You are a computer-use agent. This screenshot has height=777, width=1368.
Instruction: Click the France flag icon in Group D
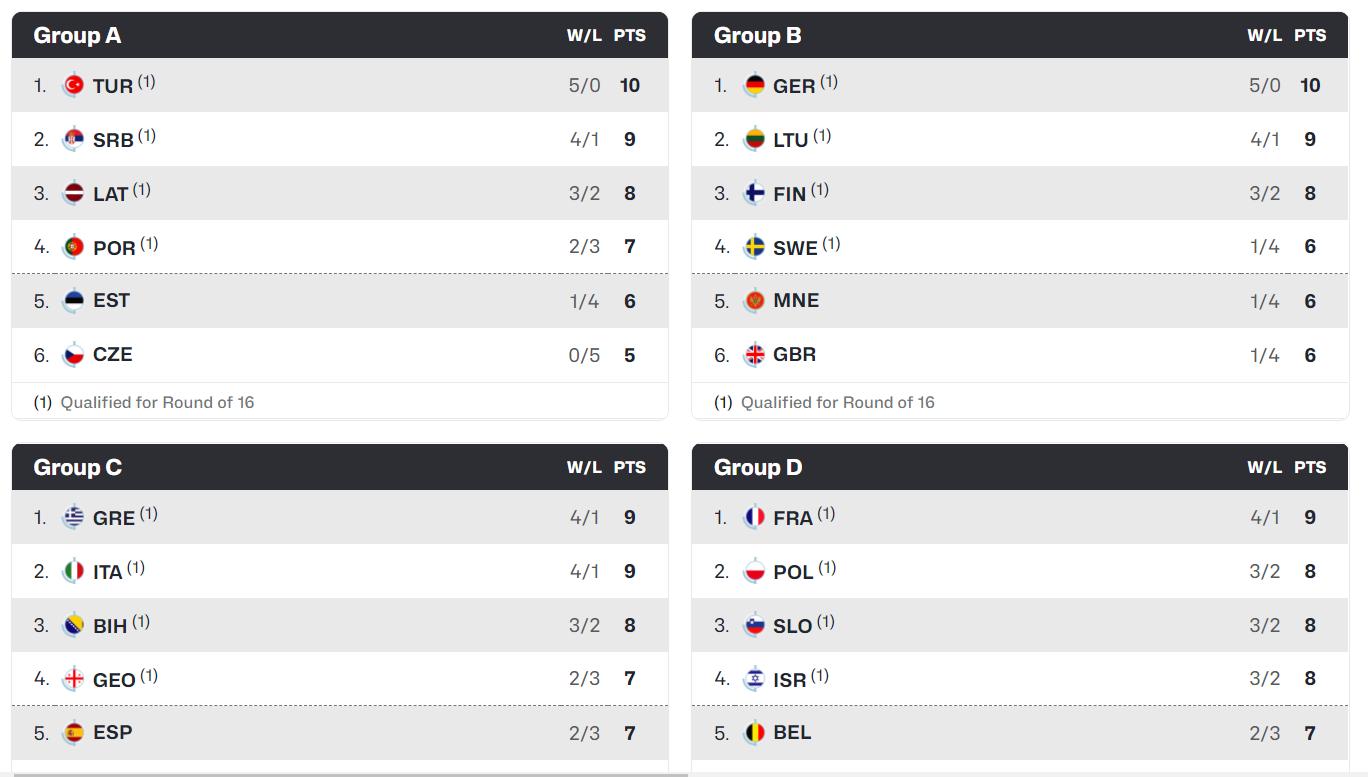point(754,518)
